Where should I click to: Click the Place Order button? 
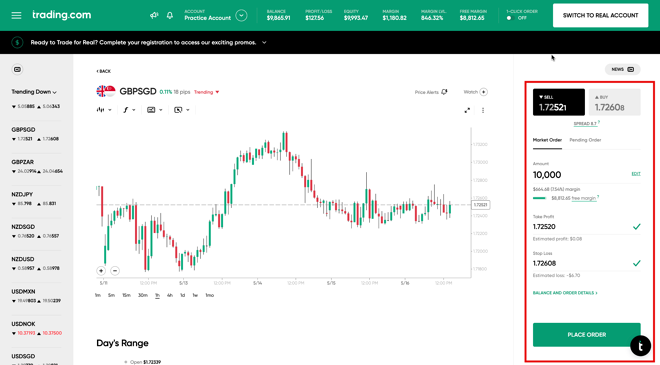586,335
